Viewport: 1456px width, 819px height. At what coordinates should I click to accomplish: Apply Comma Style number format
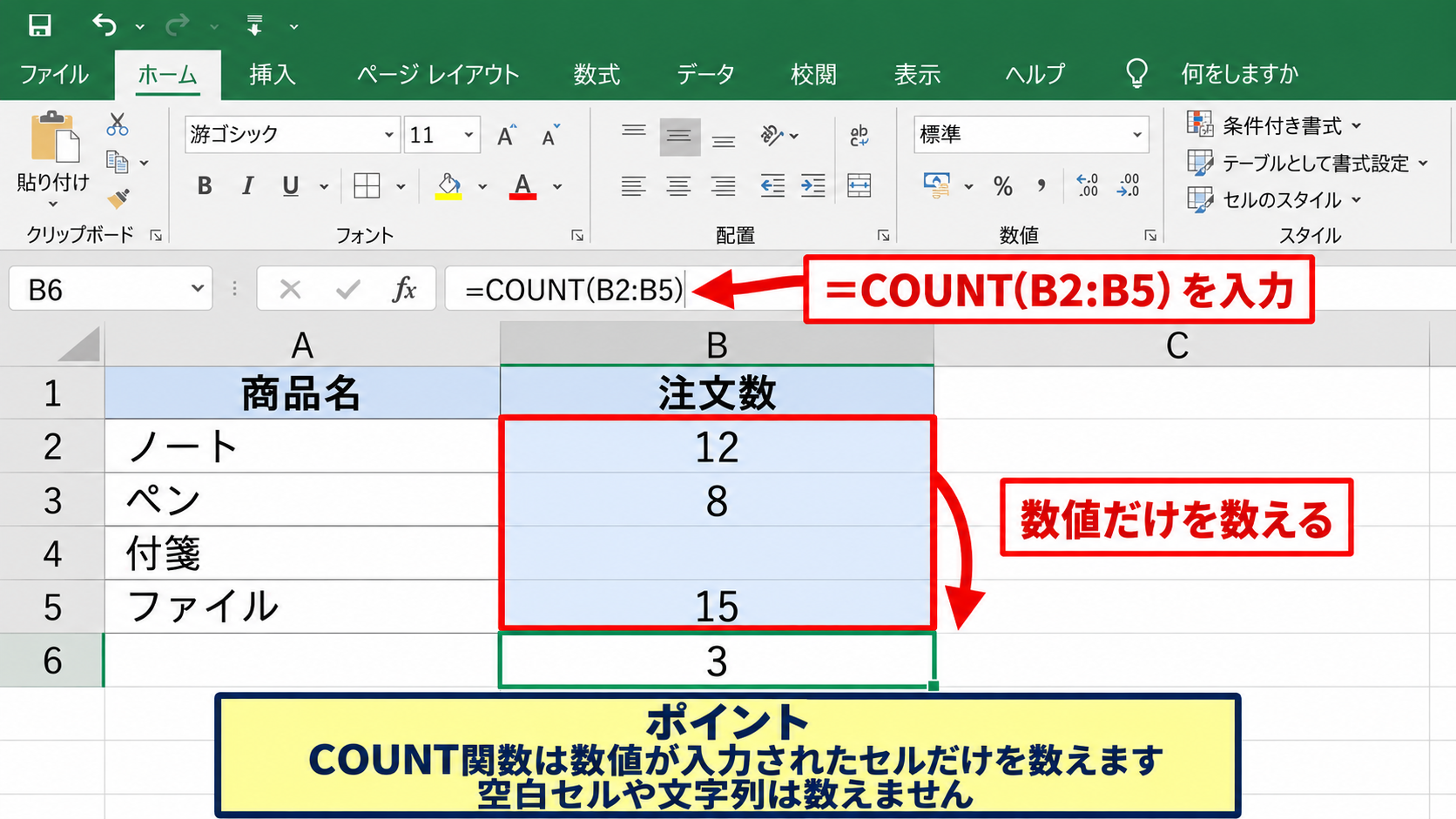1041,185
